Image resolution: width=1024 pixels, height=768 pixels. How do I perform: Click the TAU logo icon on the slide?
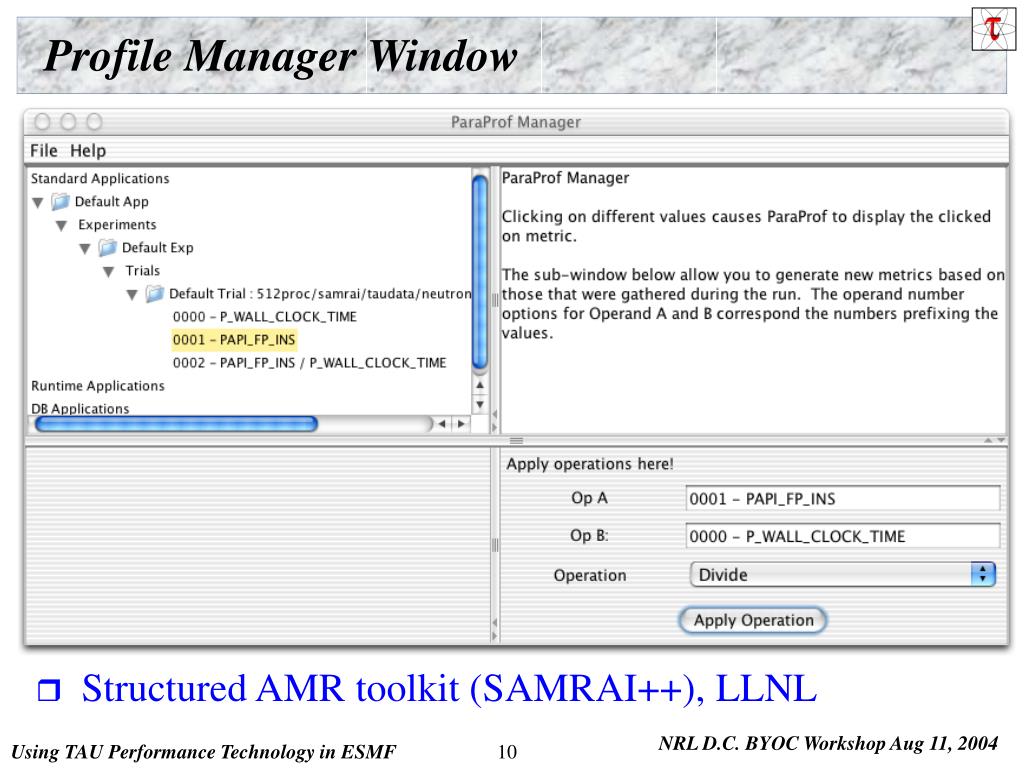click(x=994, y=29)
